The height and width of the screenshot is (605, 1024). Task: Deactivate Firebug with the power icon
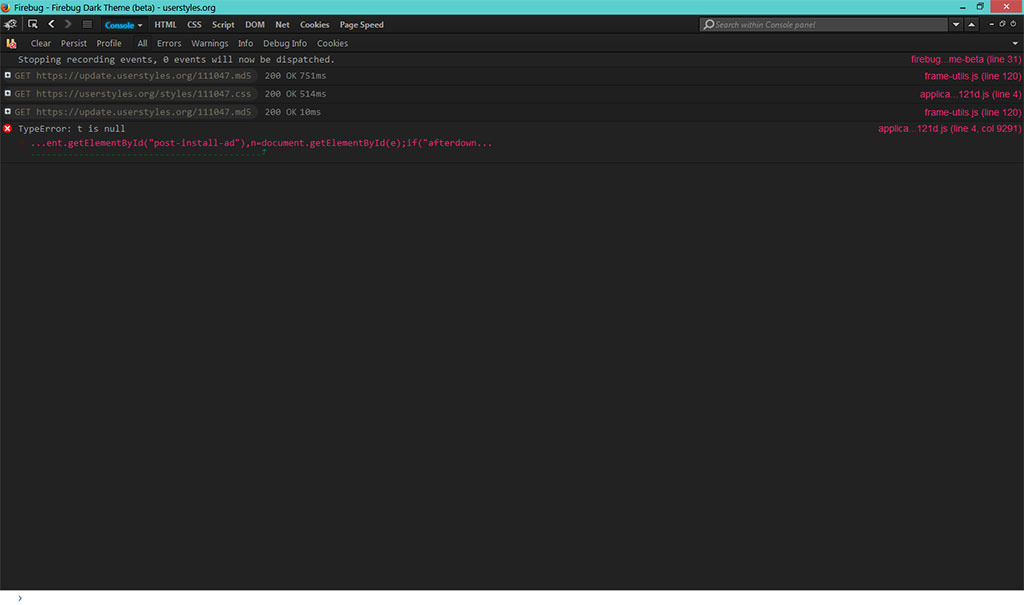[x=1014, y=24]
